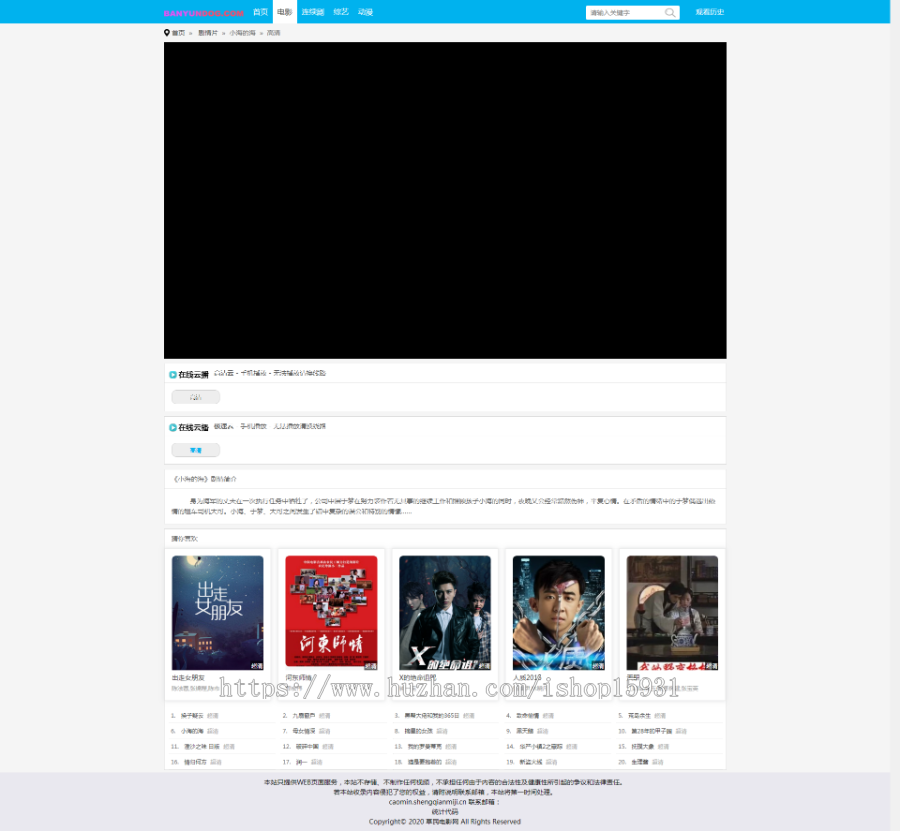Go to the 连续剧 section
This screenshot has height=831, width=900.
[x=314, y=12]
